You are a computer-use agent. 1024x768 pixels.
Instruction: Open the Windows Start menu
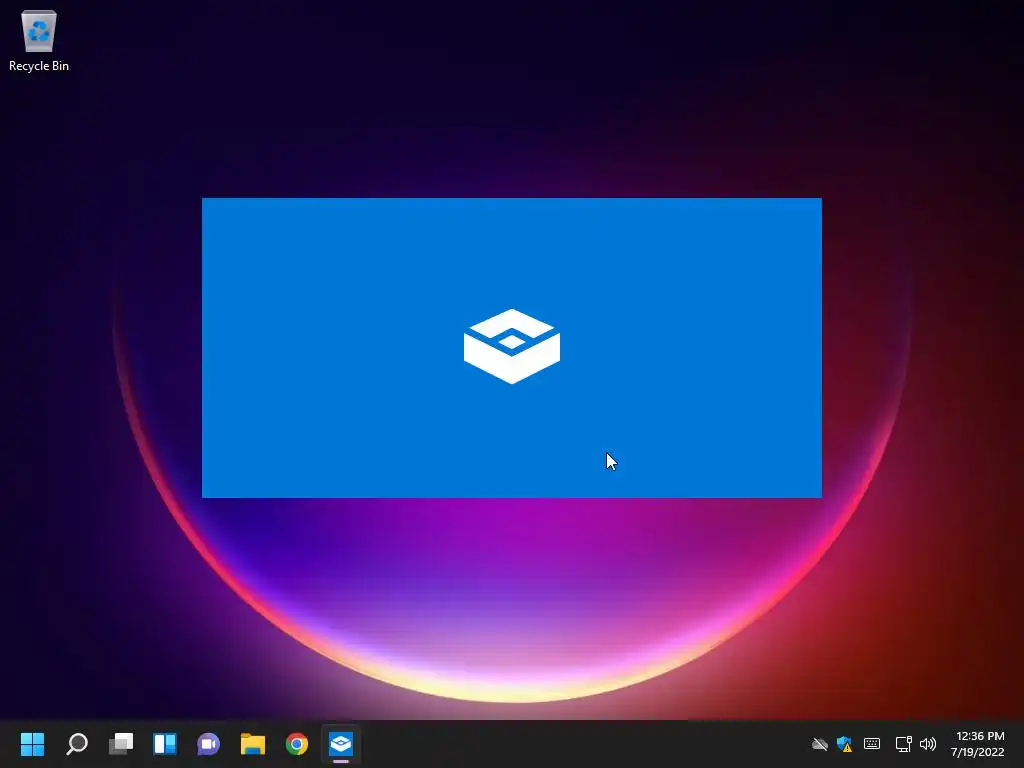32,744
